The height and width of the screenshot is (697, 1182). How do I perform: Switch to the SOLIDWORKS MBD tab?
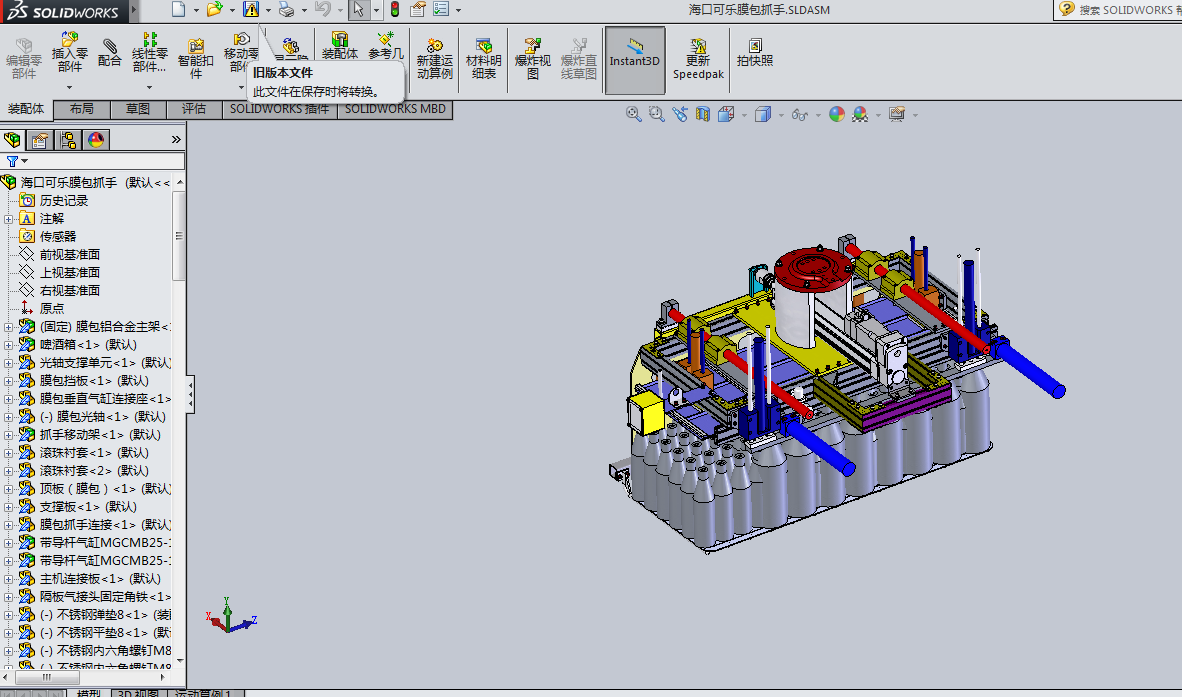(x=395, y=109)
